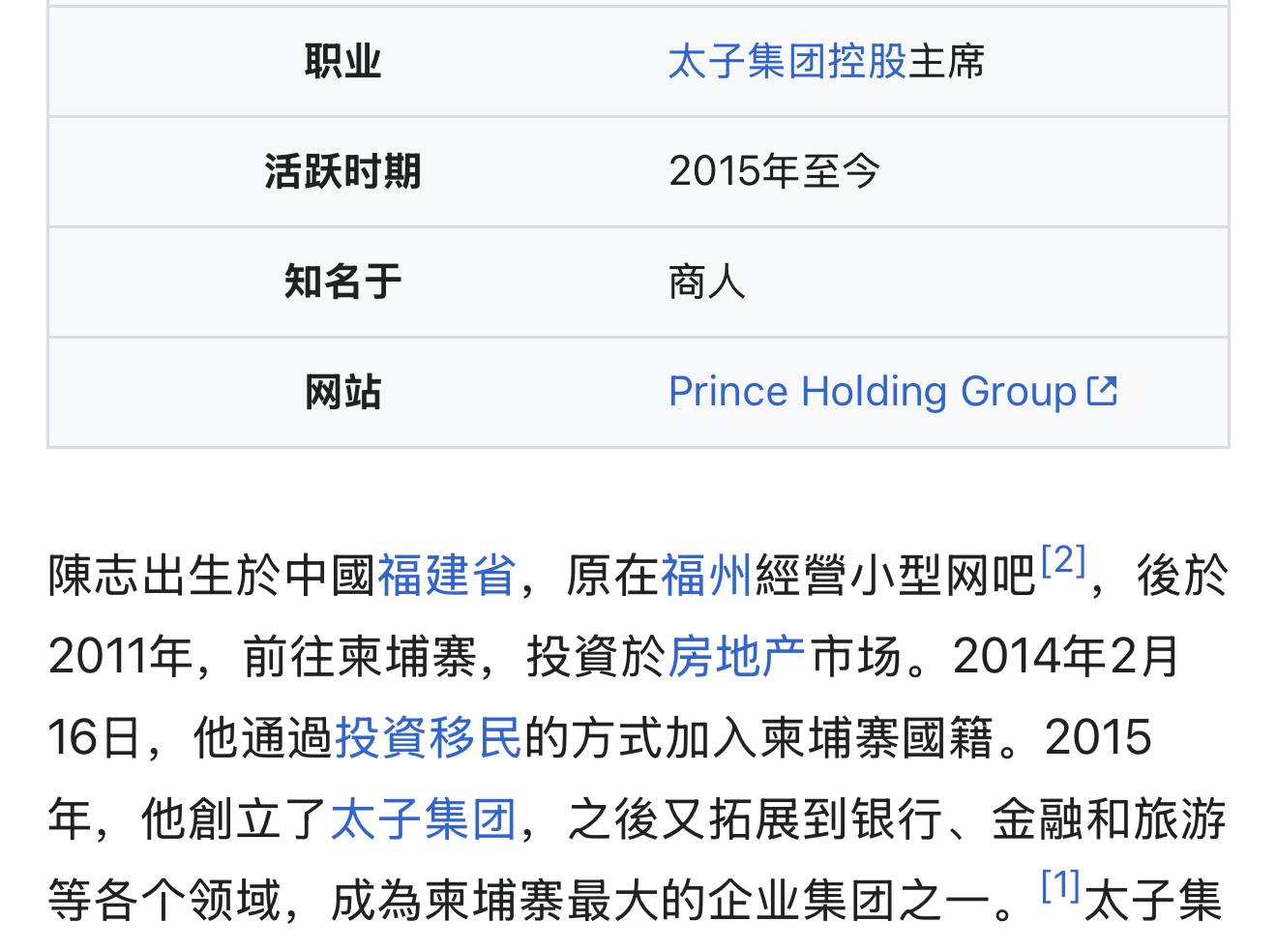Image resolution: width=1277 pixels, height=952 pixels.
Task: Select the 活跃时期 row label
Action: 343,172
